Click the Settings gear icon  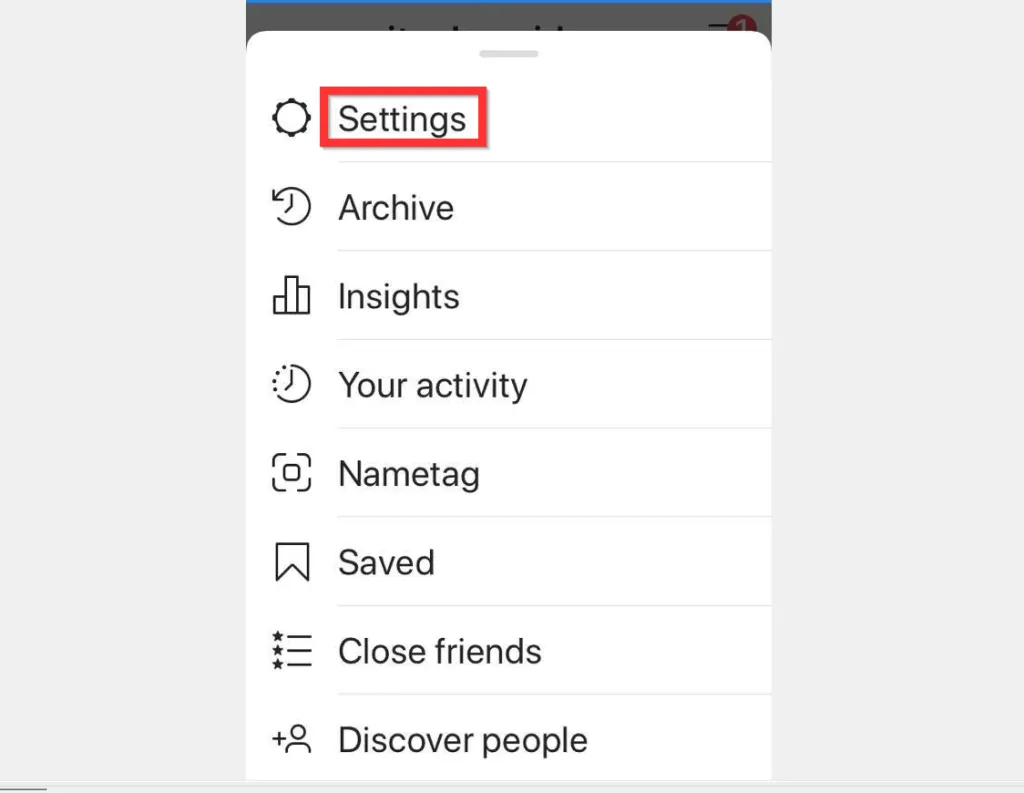coord(291,117)
